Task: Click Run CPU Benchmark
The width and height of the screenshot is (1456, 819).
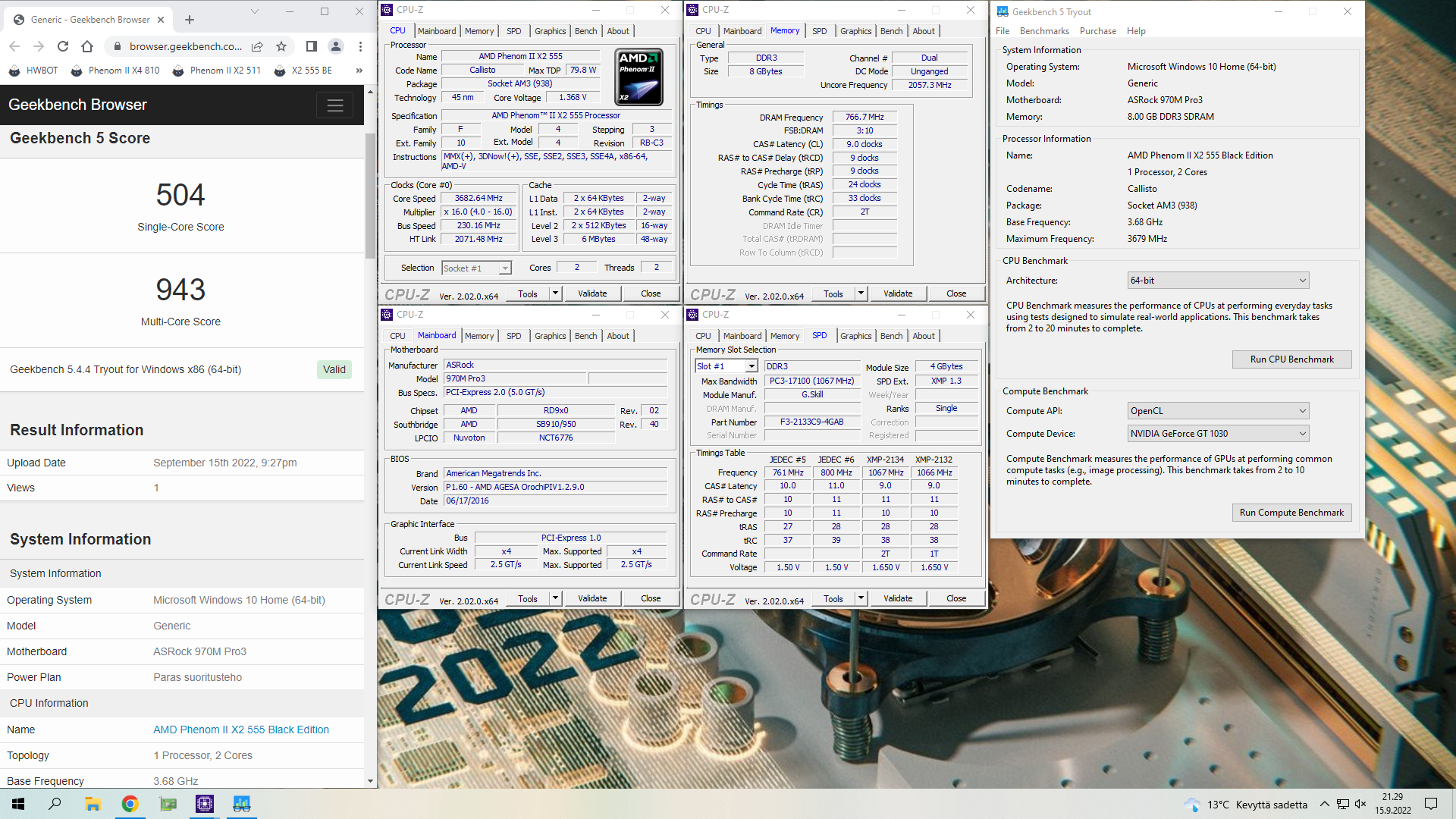Action: click(1291, 359)
